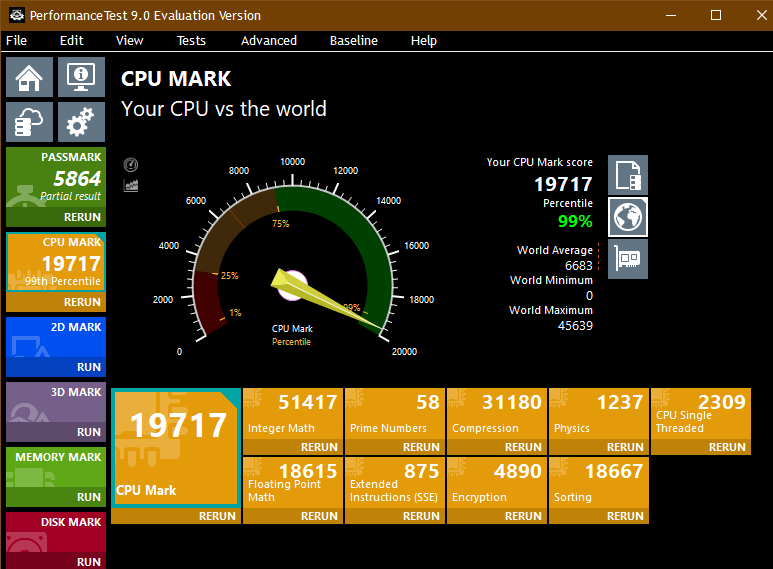The width and height of the screenshot is (773, 569).
Task: Open the Edit menu
Action: coord(71,40)
